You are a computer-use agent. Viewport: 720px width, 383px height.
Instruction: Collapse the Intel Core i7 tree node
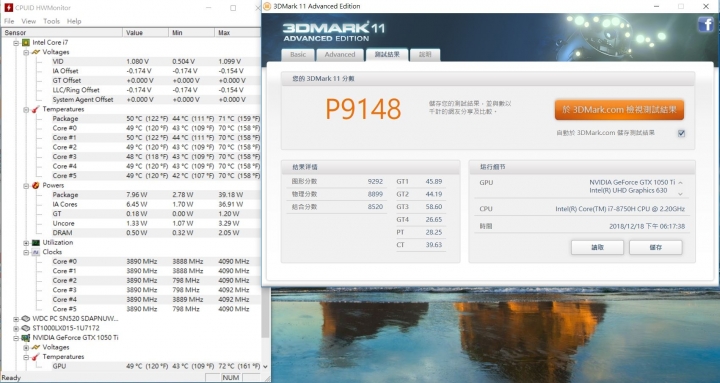click(x=16, y=43)
